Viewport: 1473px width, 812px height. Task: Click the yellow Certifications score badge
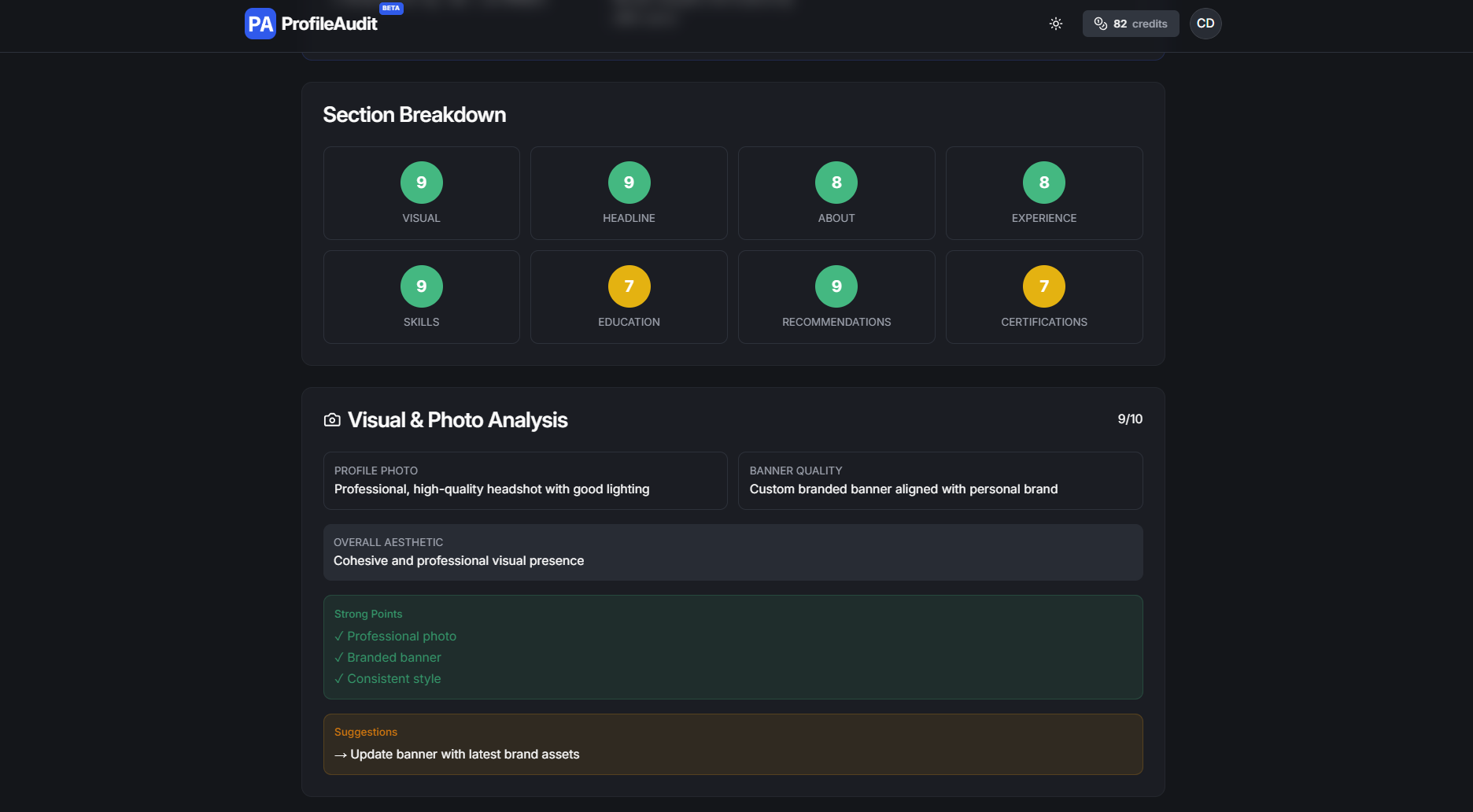click(1044, 286)
